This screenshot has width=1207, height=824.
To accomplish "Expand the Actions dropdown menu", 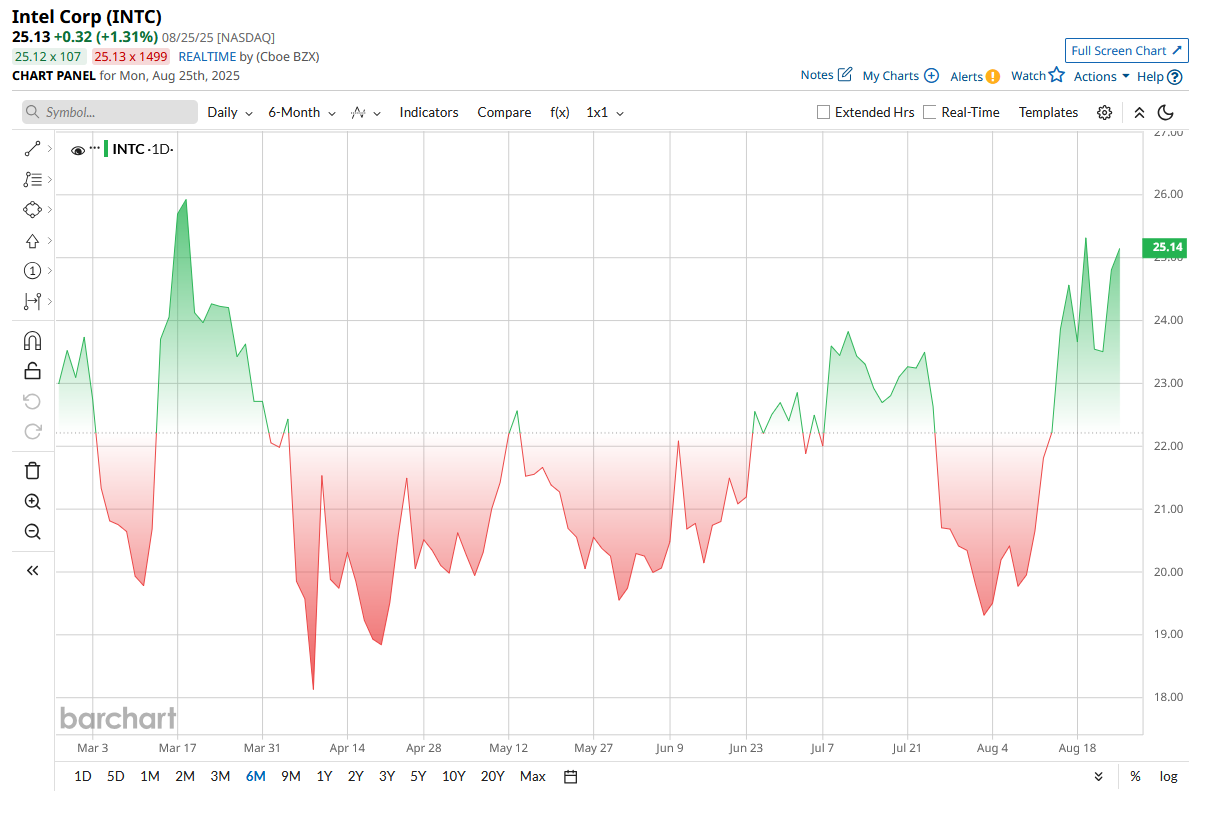I will coord(1101,76).
